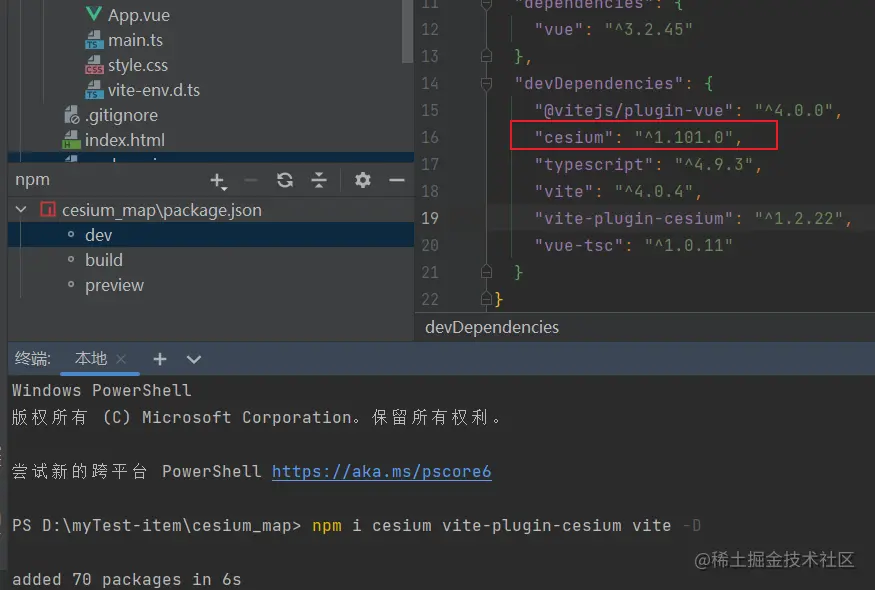Click the remove (minus) icon in npm toolbar
Screen dimensions: 875x590
point(251,180)
